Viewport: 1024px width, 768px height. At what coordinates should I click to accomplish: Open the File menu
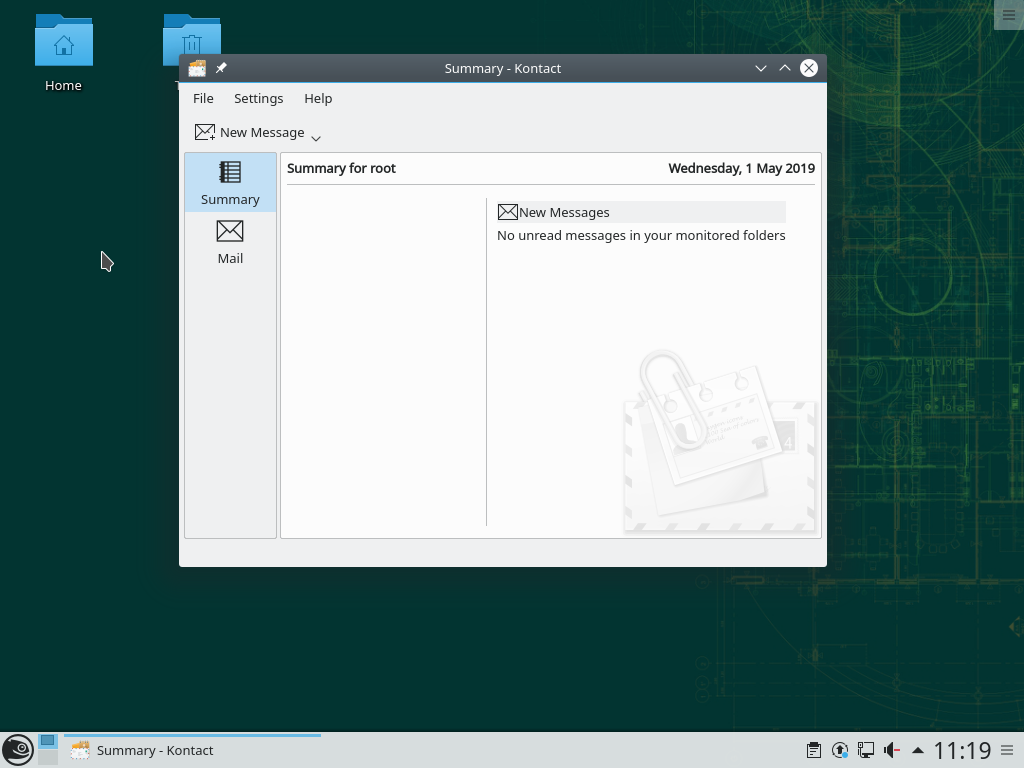[x=203, y=98]
